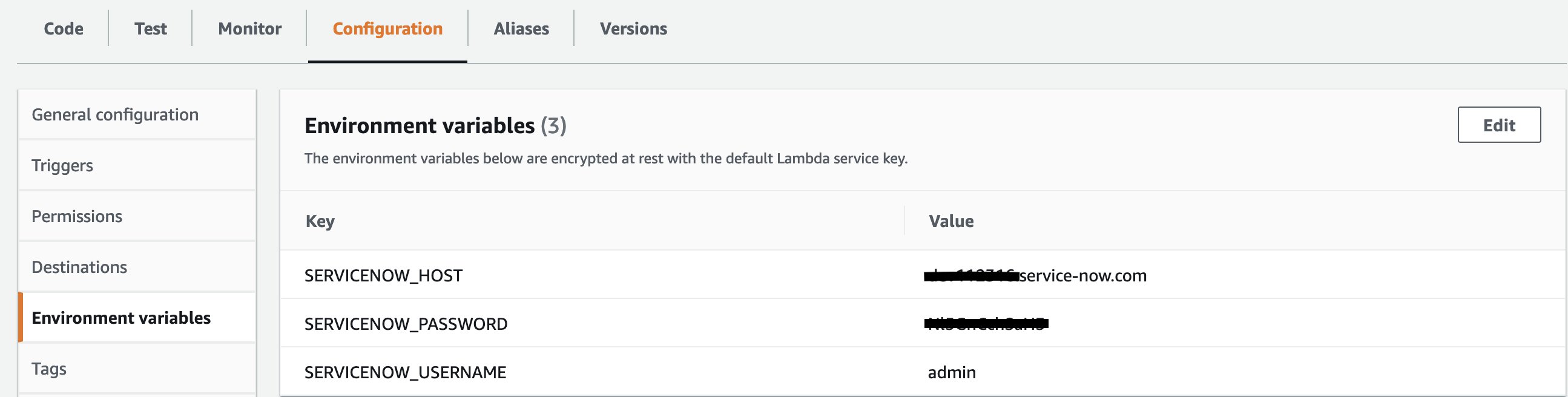
Task: Click the Value column header
Action: click(950, 221)
